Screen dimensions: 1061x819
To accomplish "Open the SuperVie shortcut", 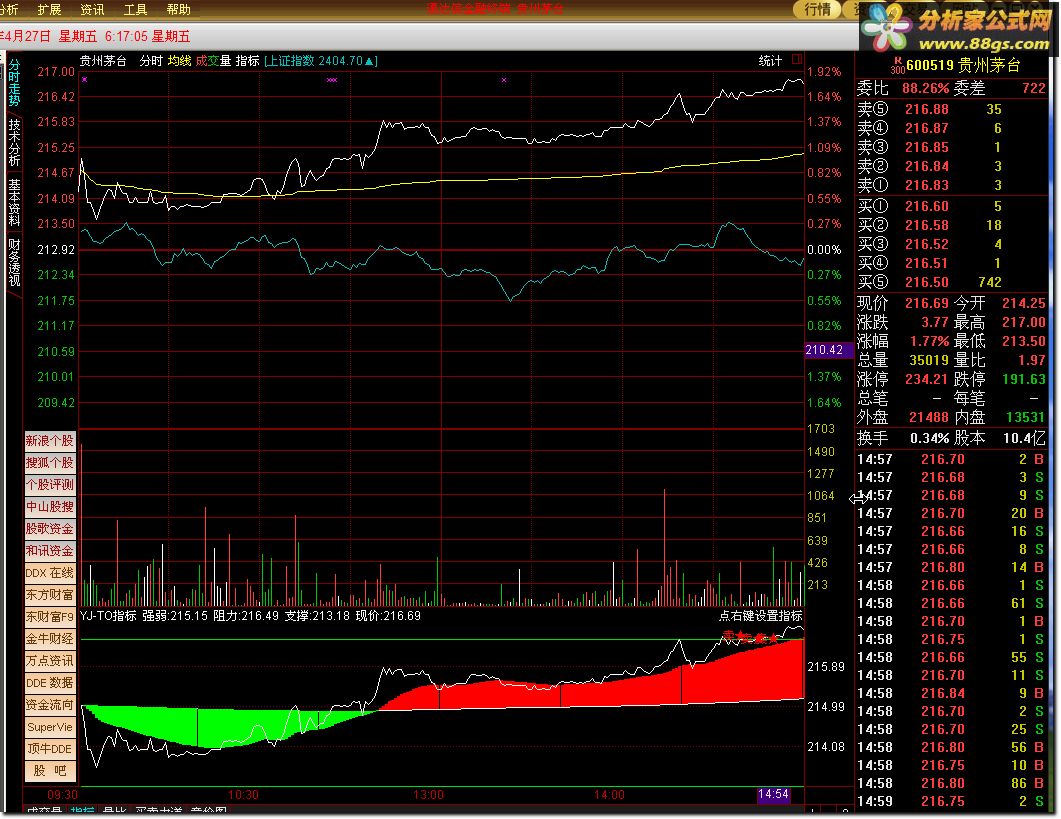I will 50,727.
